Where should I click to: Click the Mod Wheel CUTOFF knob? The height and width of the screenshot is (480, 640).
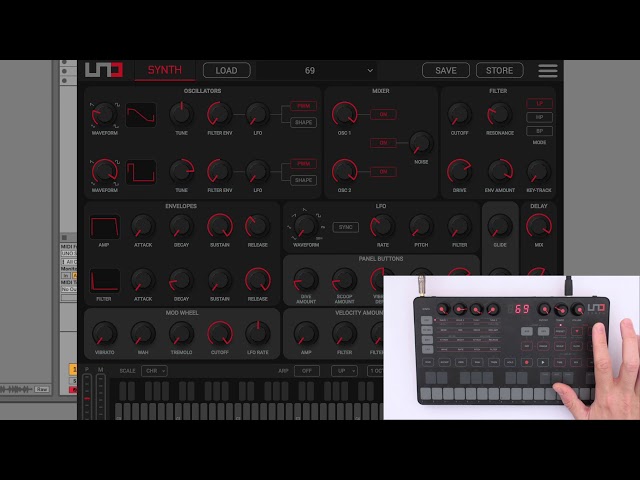pyautogui.click(x=220, y=333)
